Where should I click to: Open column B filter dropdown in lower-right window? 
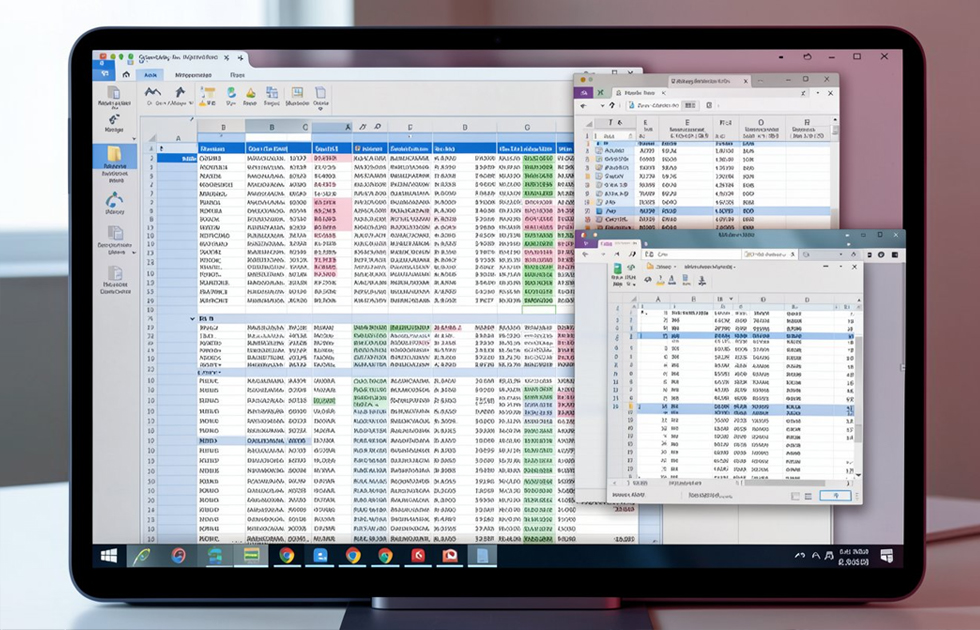tap(730, 298)
